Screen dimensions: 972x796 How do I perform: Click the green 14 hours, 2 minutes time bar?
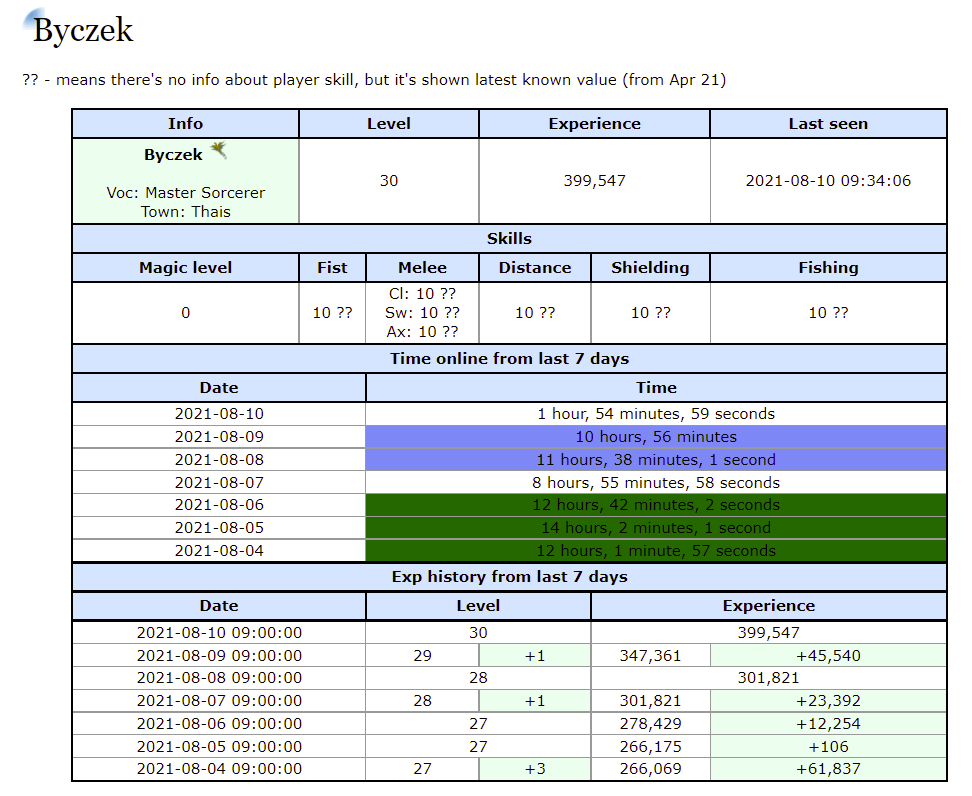coord(655,528)
